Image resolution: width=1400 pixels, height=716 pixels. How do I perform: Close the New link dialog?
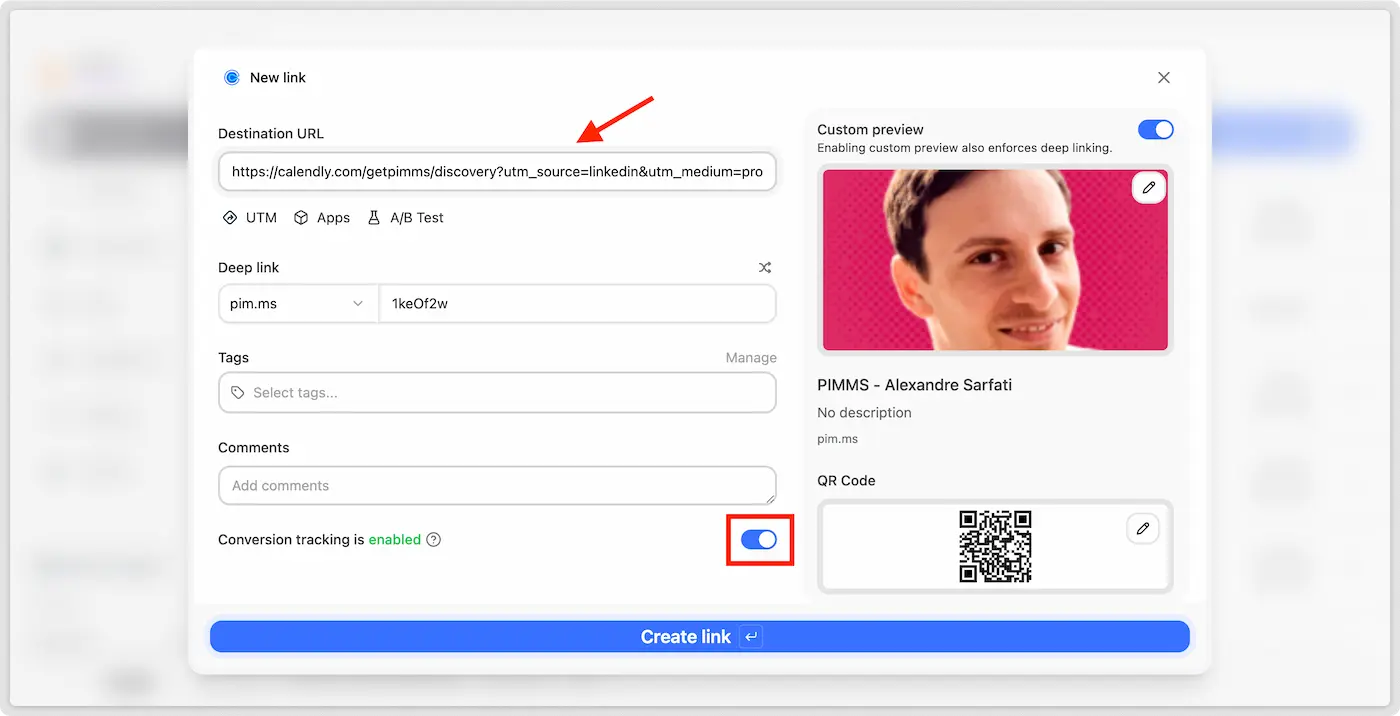coord(1163,78)
